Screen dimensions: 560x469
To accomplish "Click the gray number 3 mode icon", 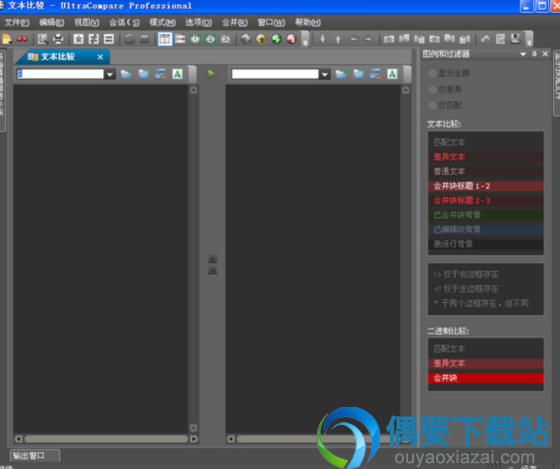I will 225,39.
